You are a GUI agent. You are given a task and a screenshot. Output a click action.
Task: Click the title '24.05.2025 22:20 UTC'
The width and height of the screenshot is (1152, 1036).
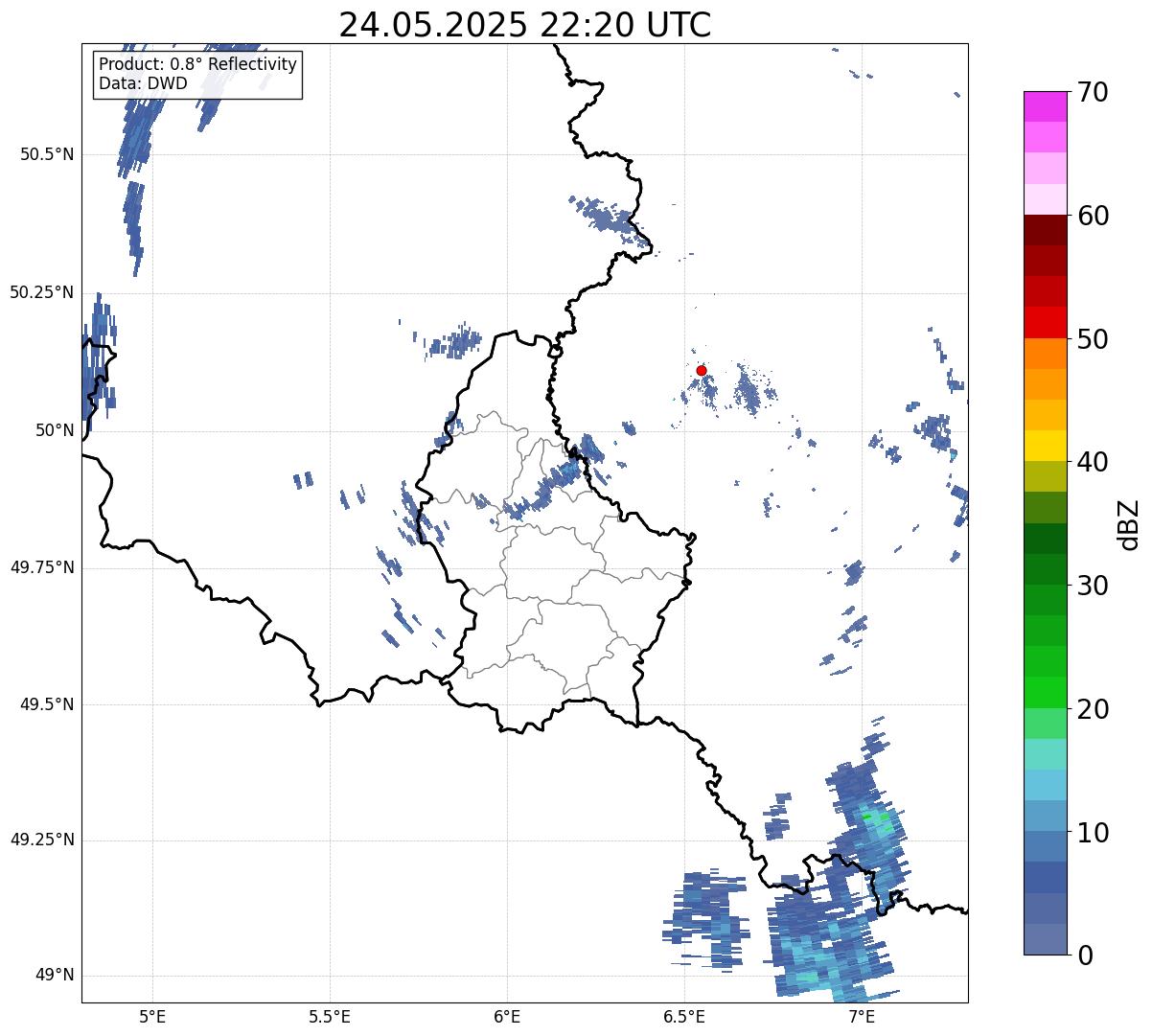tap(525, 24)
